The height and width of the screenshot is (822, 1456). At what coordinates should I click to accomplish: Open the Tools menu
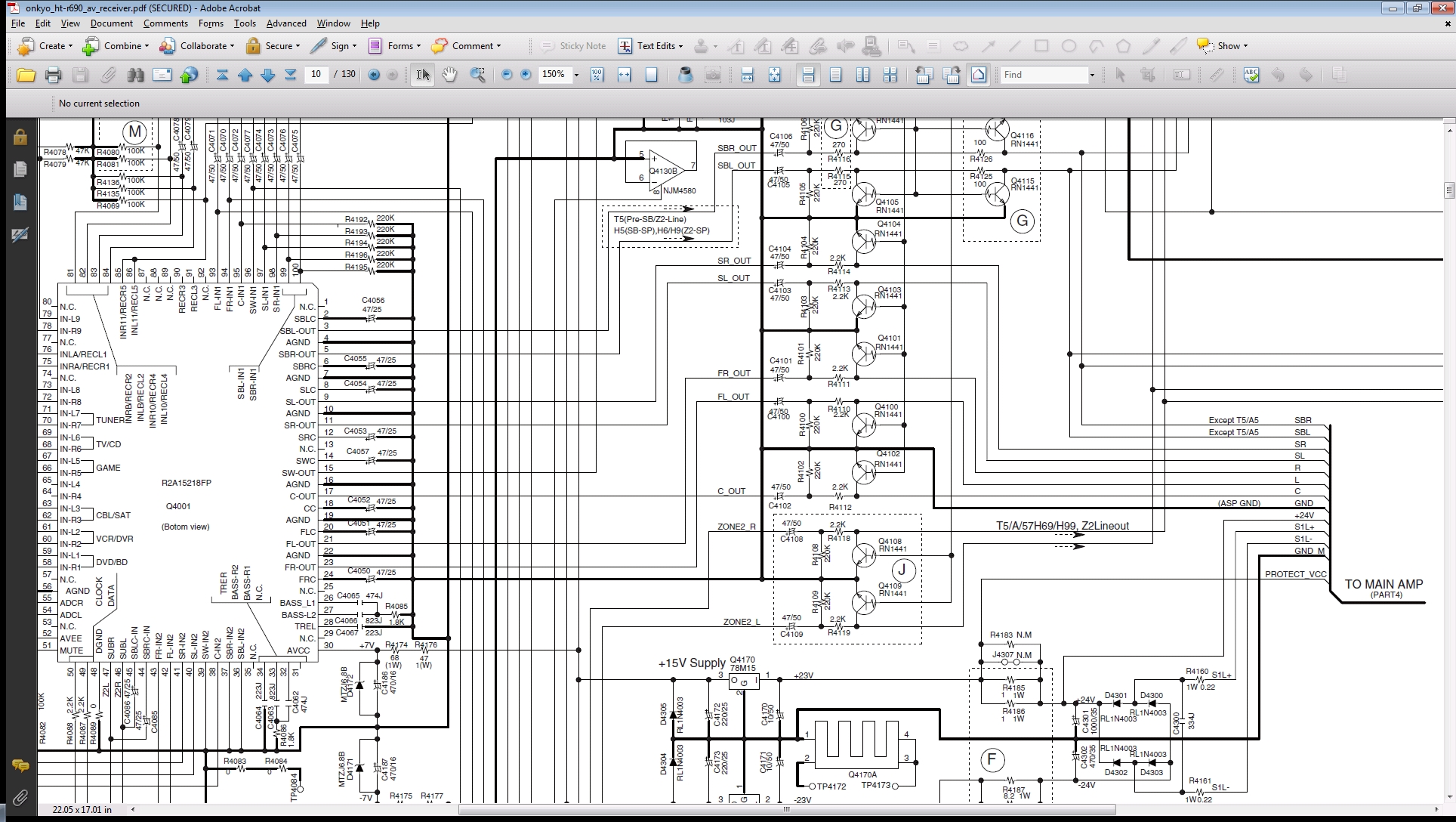(x=245, y=23)
